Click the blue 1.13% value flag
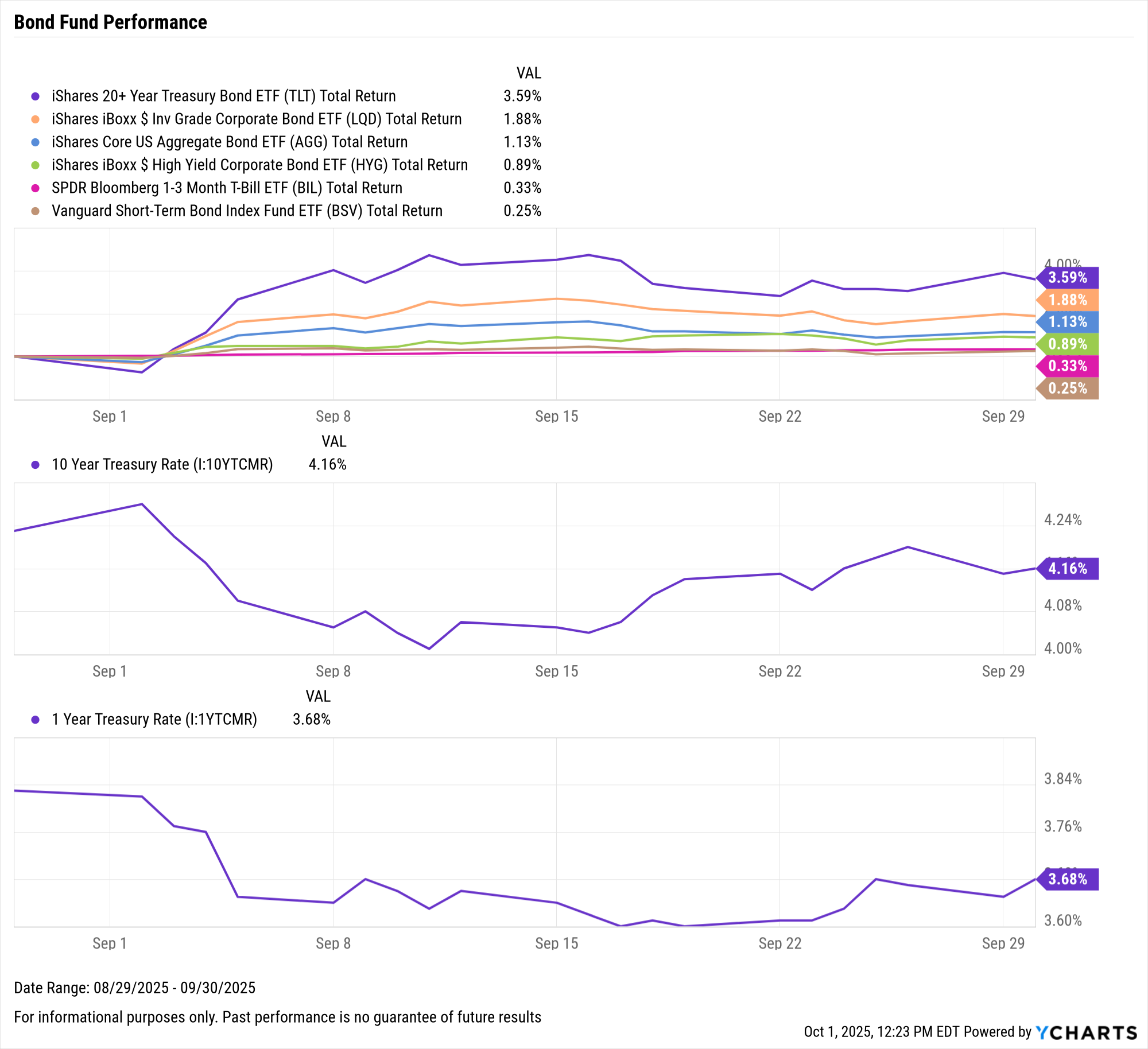1148x1049 pixels. [1068, 322]
